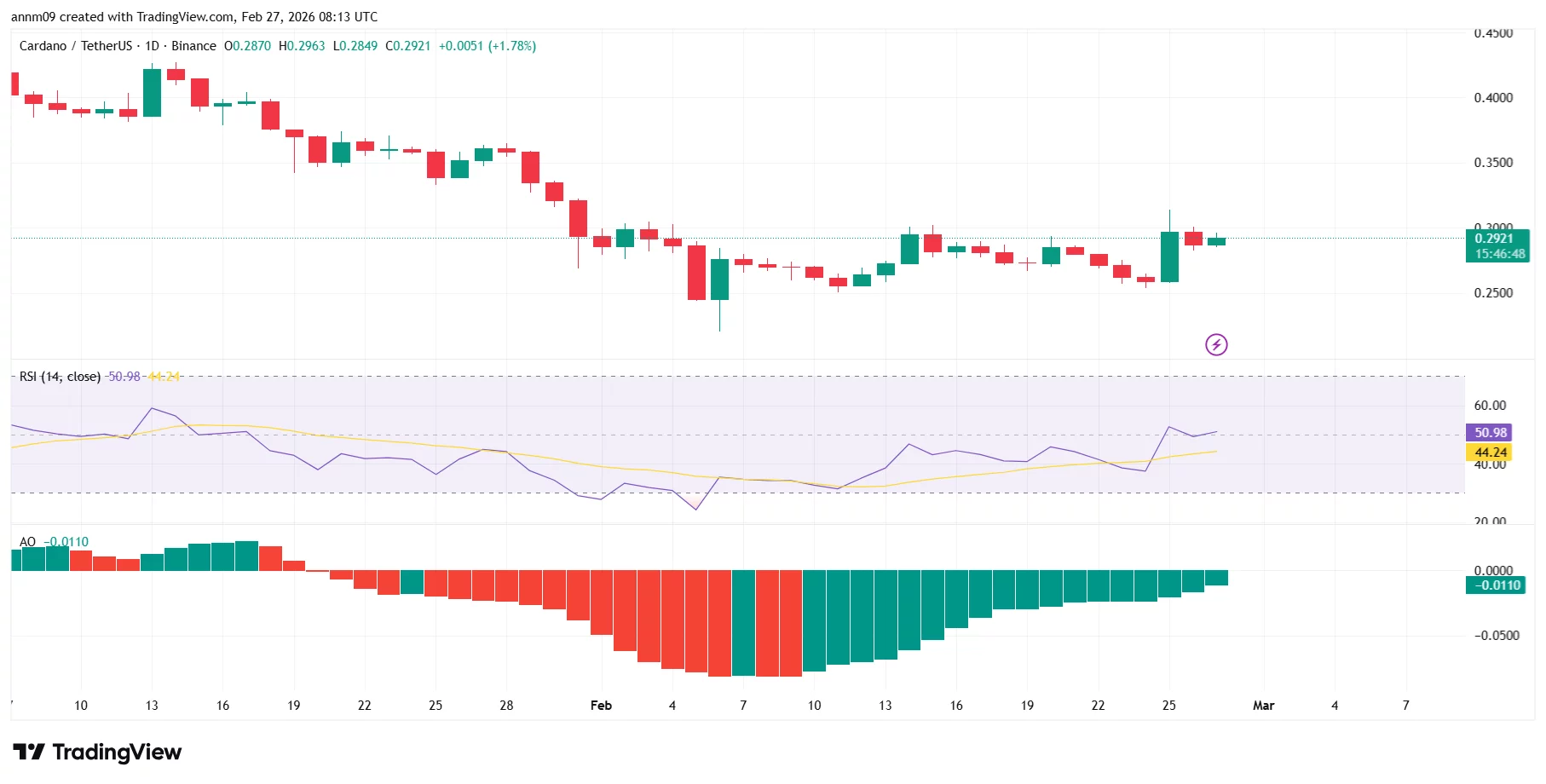Click the Feb label on the date axis
The image size is (1546, 784).
point(601,706)
